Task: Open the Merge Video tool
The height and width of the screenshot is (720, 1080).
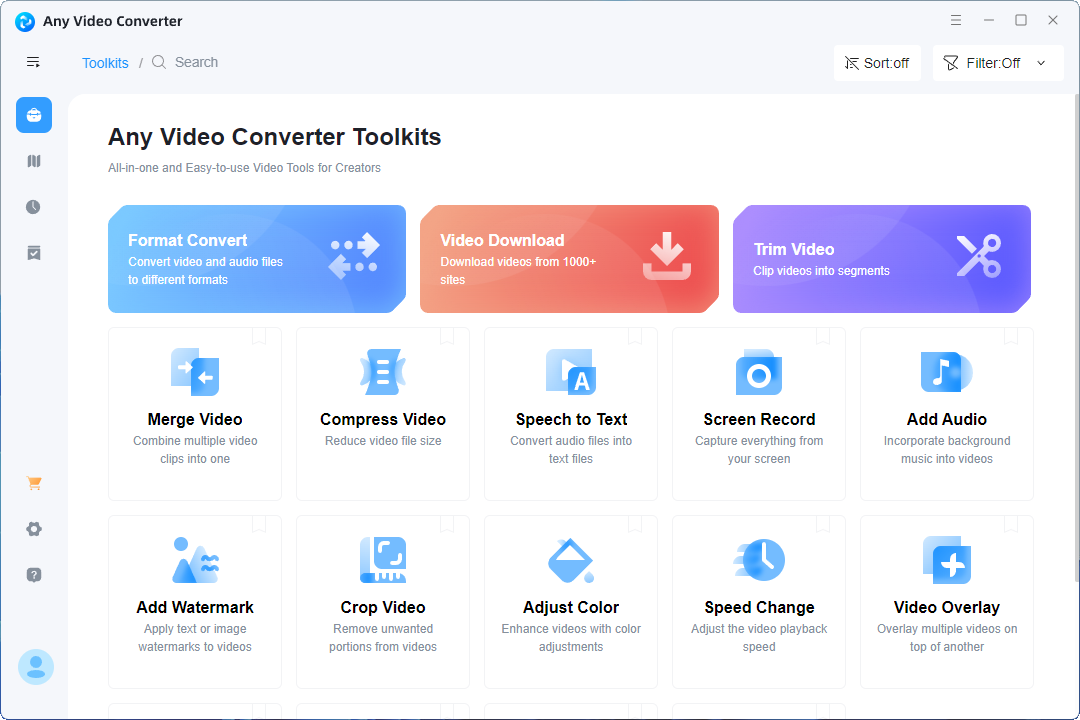Action: click(195, 413)
